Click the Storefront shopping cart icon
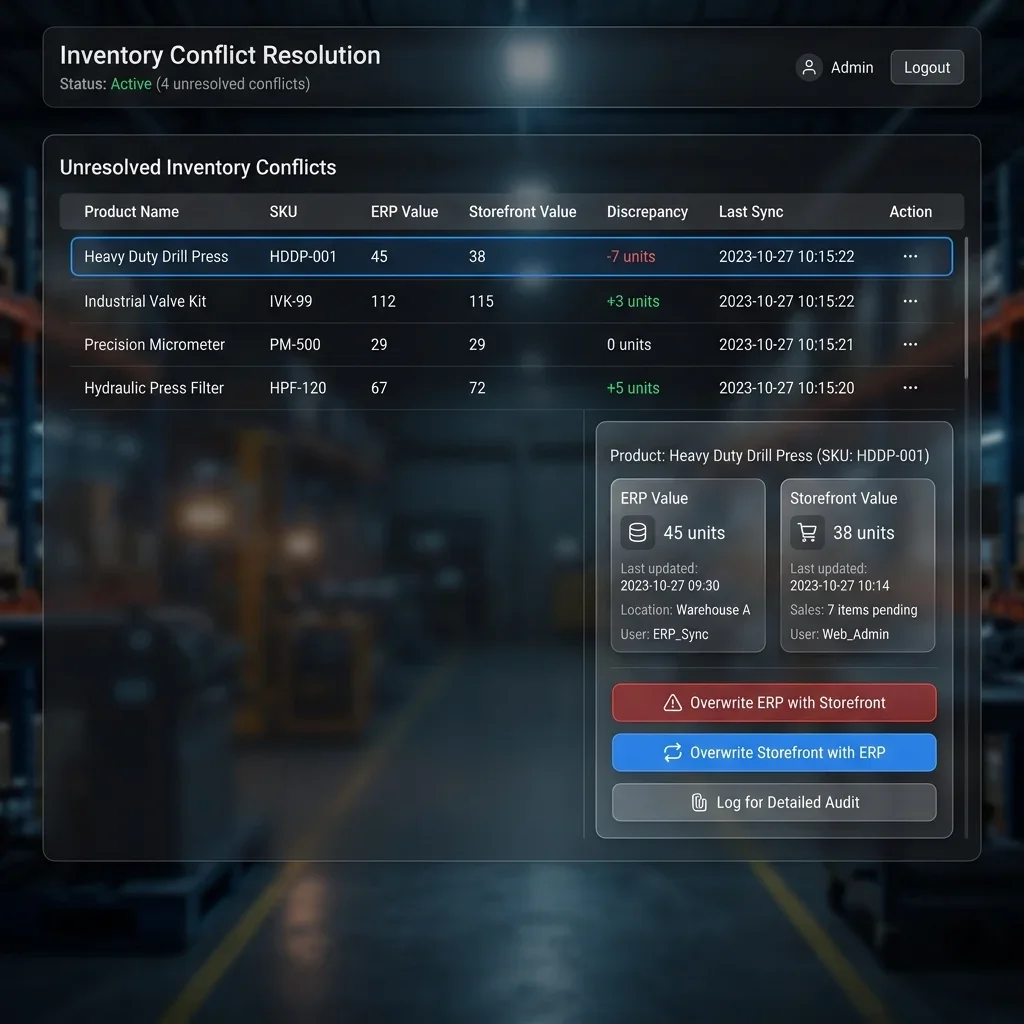 pyautogui.click(x=807, y=532)
